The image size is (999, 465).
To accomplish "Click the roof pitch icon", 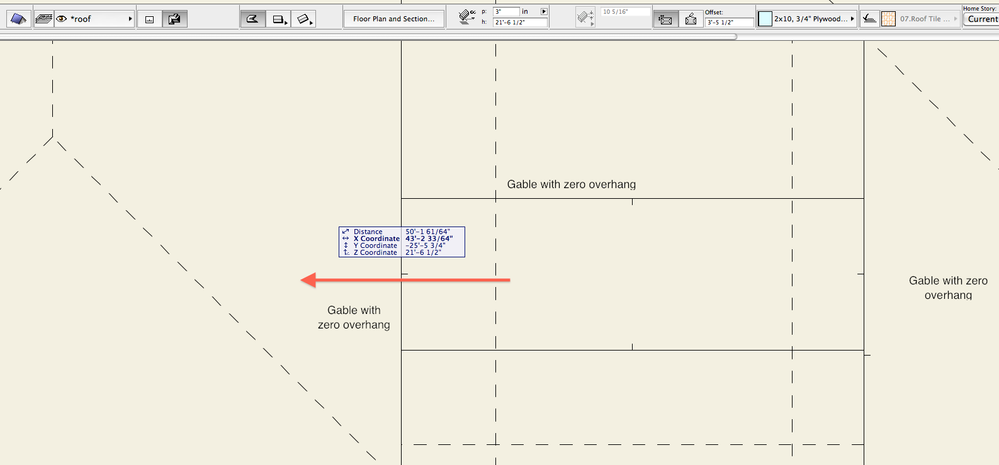I will 467,17.
